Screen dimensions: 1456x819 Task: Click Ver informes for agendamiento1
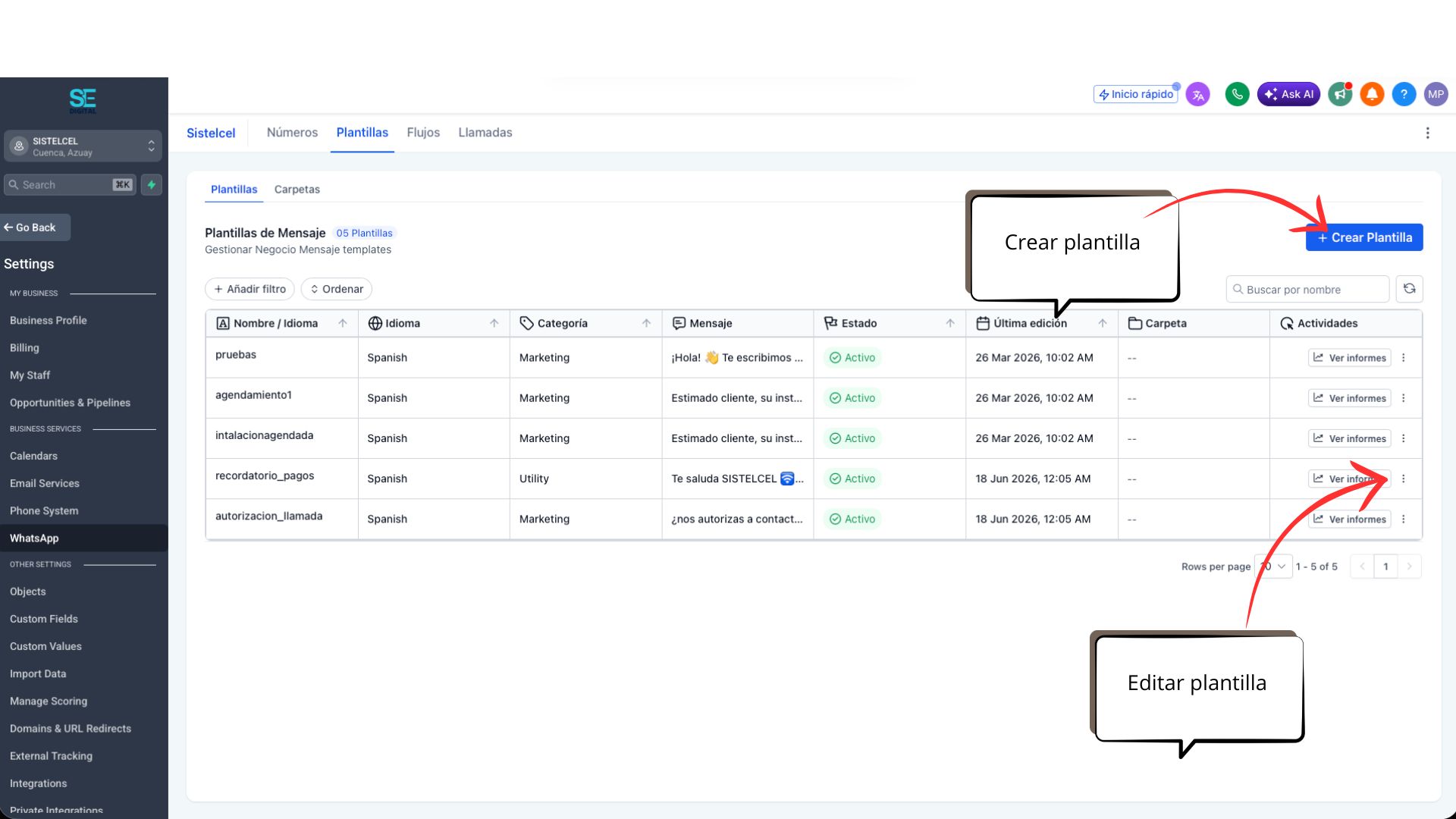point(1350,398)
